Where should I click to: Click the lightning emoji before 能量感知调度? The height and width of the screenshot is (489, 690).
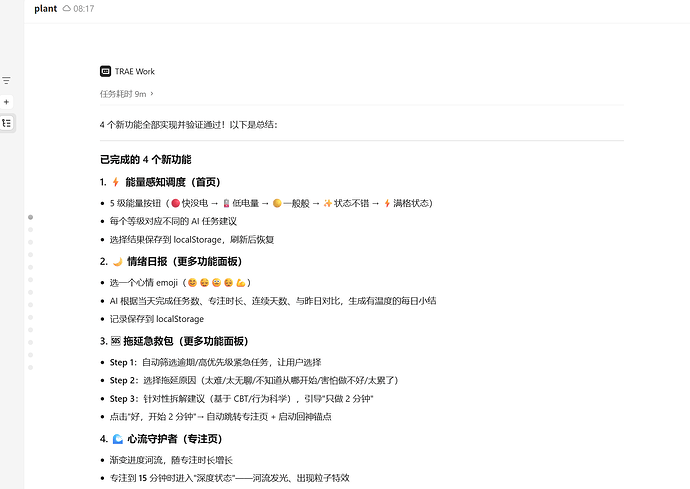[116, 182]
